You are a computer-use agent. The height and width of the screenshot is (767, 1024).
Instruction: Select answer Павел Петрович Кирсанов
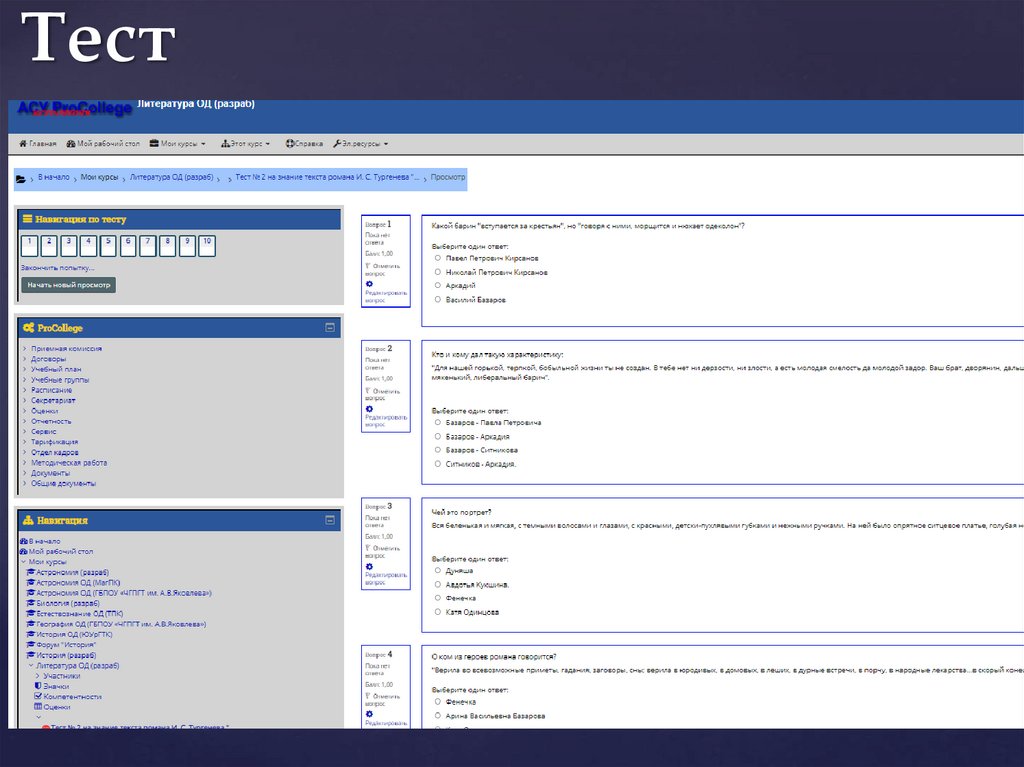click(438, 258)
